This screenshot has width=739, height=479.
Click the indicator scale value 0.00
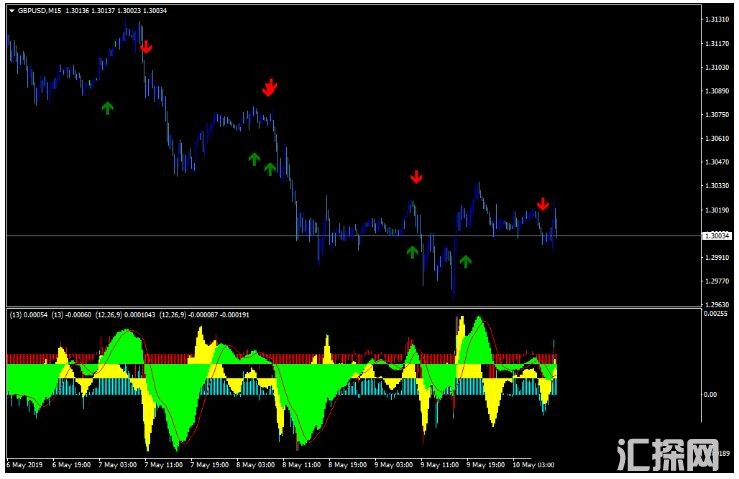[710, 395]
